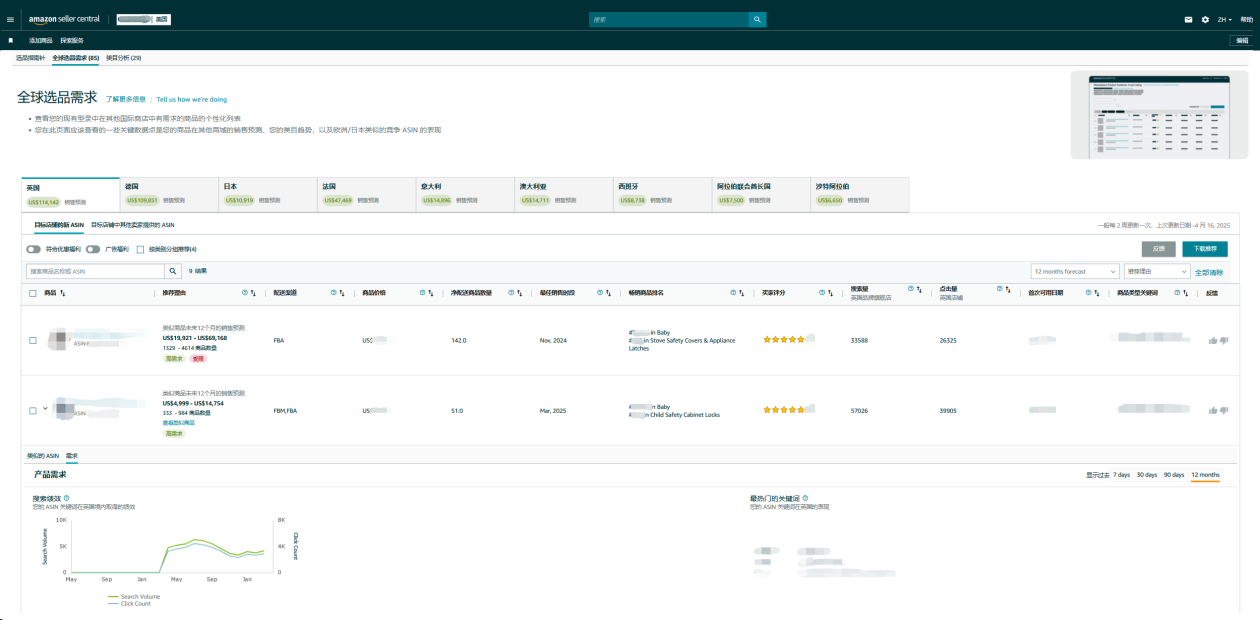Open the settings gear icon
This screenshot has height=620, width=1260.
pyautogui.click(x=1205, y=19)
